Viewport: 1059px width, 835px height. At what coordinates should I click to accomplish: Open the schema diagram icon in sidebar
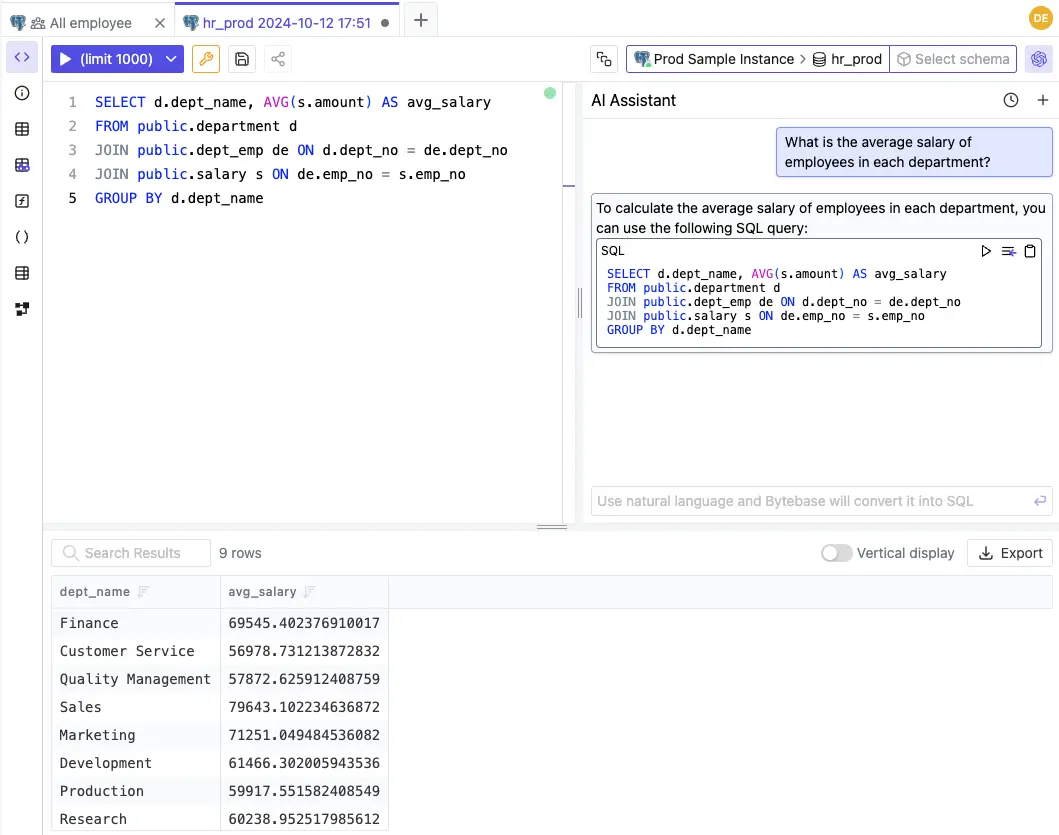(21, 309)
